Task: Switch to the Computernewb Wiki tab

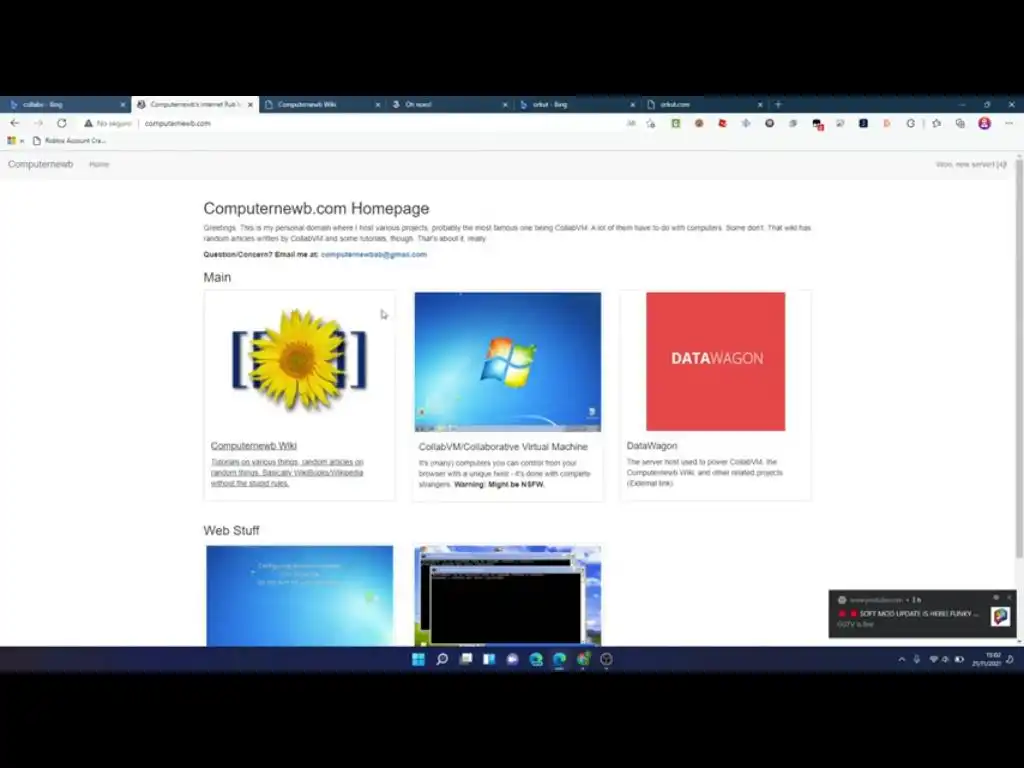Action: pyautogui.click(x=323, y=104)
